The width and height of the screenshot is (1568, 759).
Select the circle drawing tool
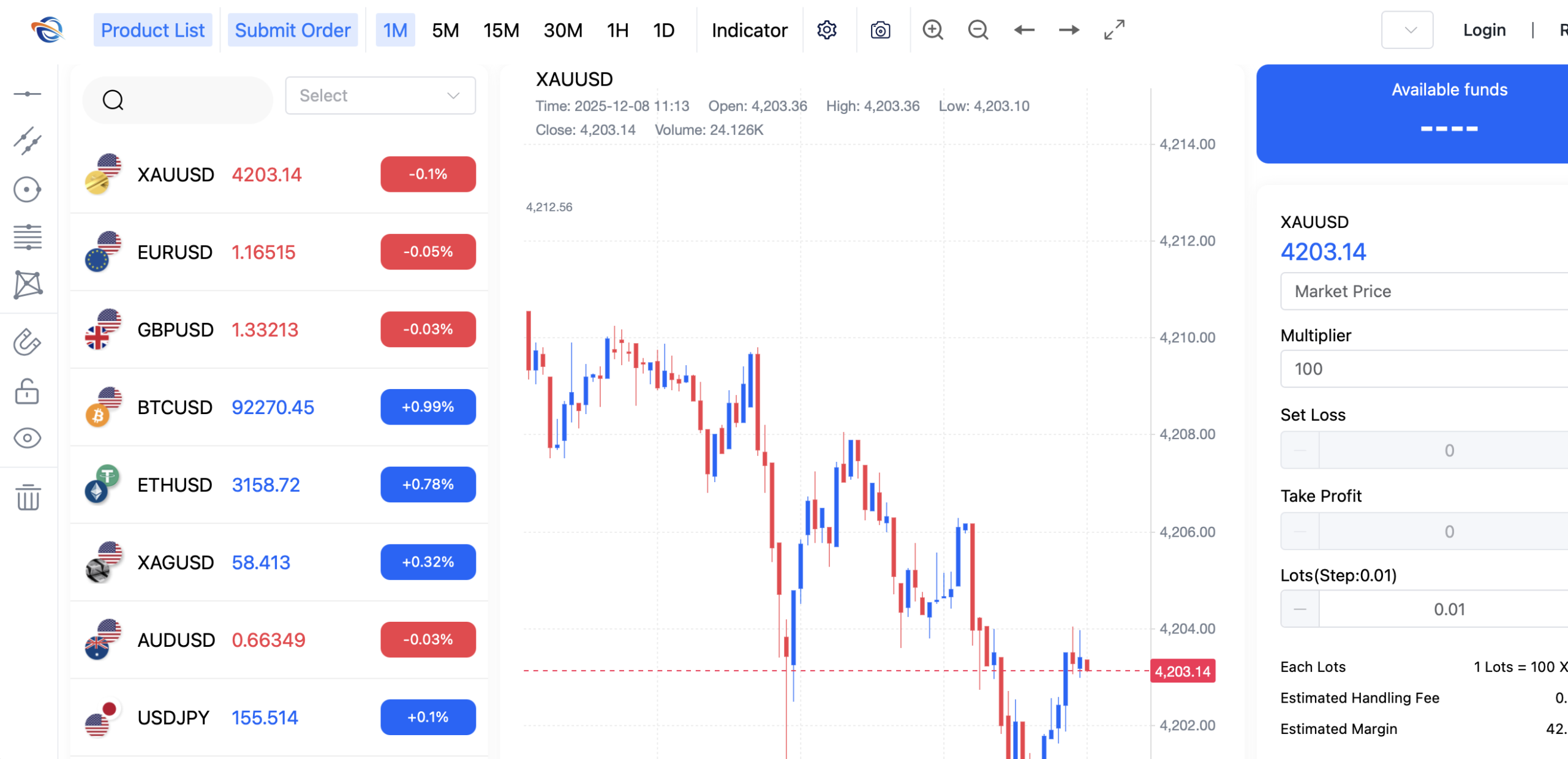tap(28, 189)
